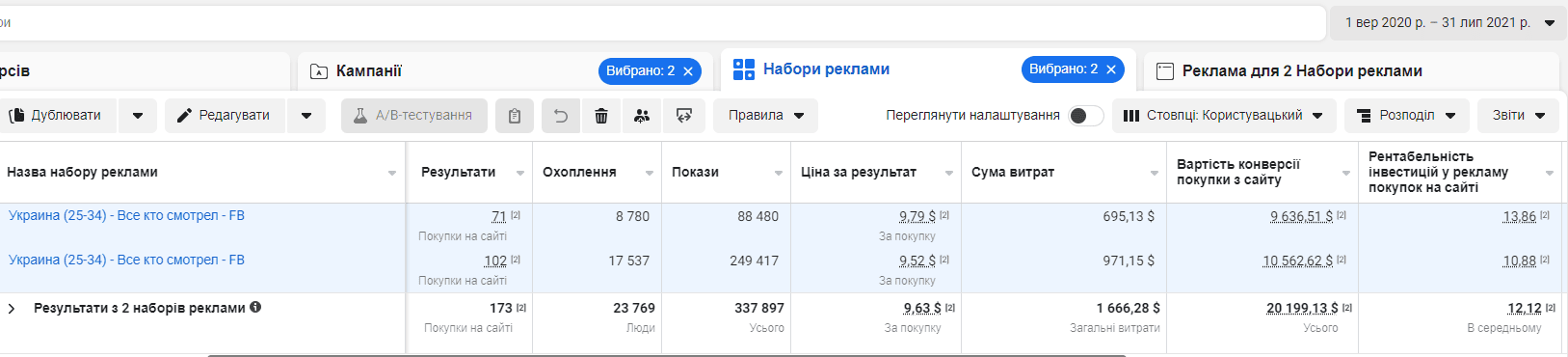This screenshot has width=1568, height=357.
Task: Click the total conversion value 20 199,13 $
Action: click(1302, 308)
